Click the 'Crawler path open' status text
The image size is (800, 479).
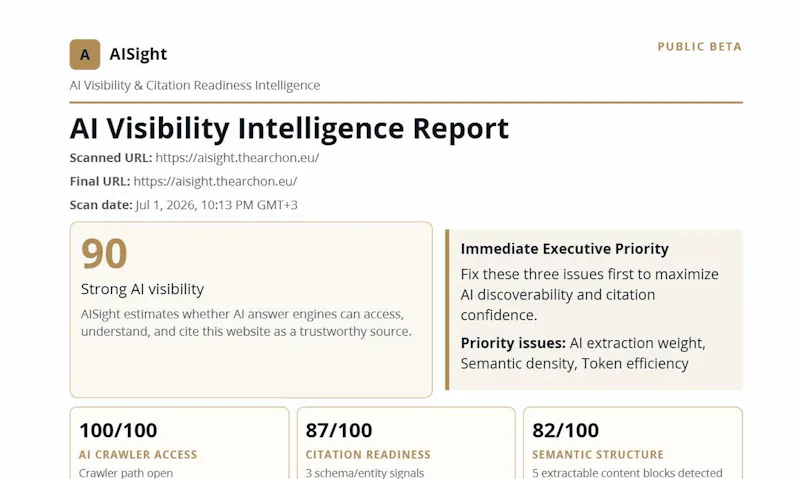(126, 473)
